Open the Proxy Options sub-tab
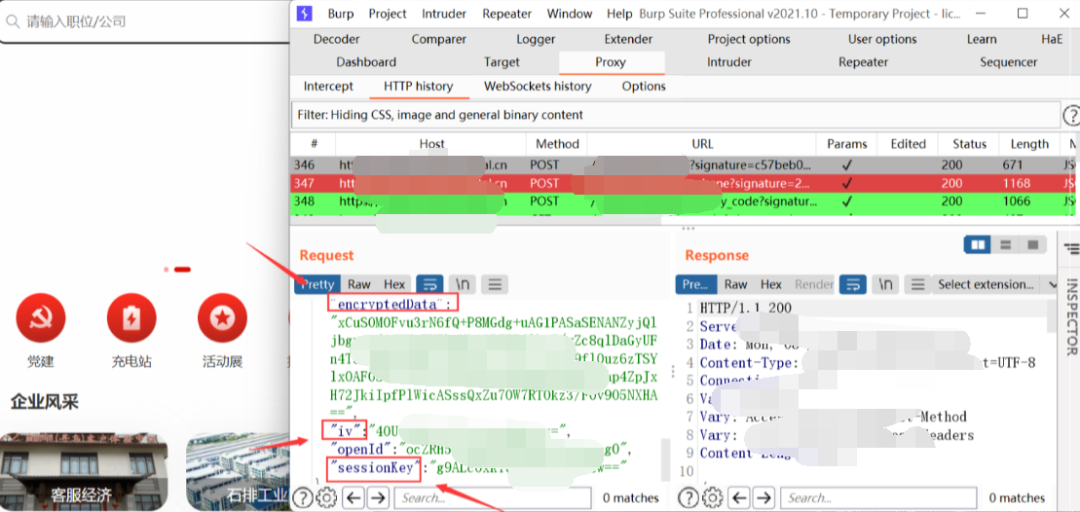 (x=644, y=86)
